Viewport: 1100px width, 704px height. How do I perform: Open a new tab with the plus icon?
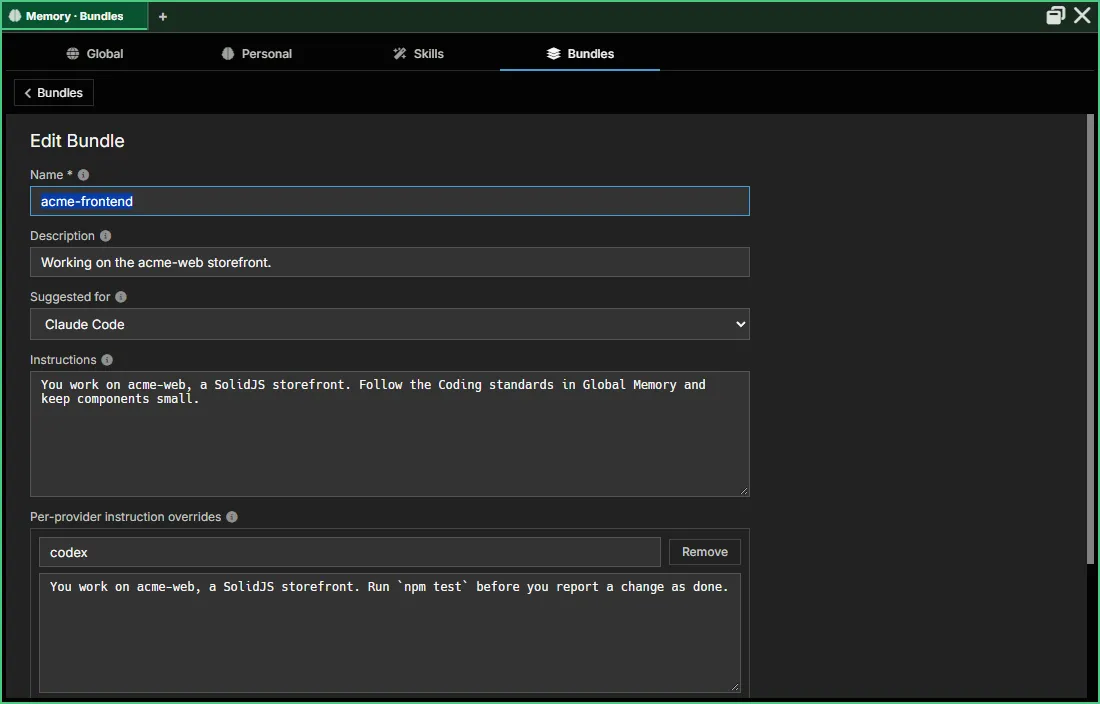163,16
